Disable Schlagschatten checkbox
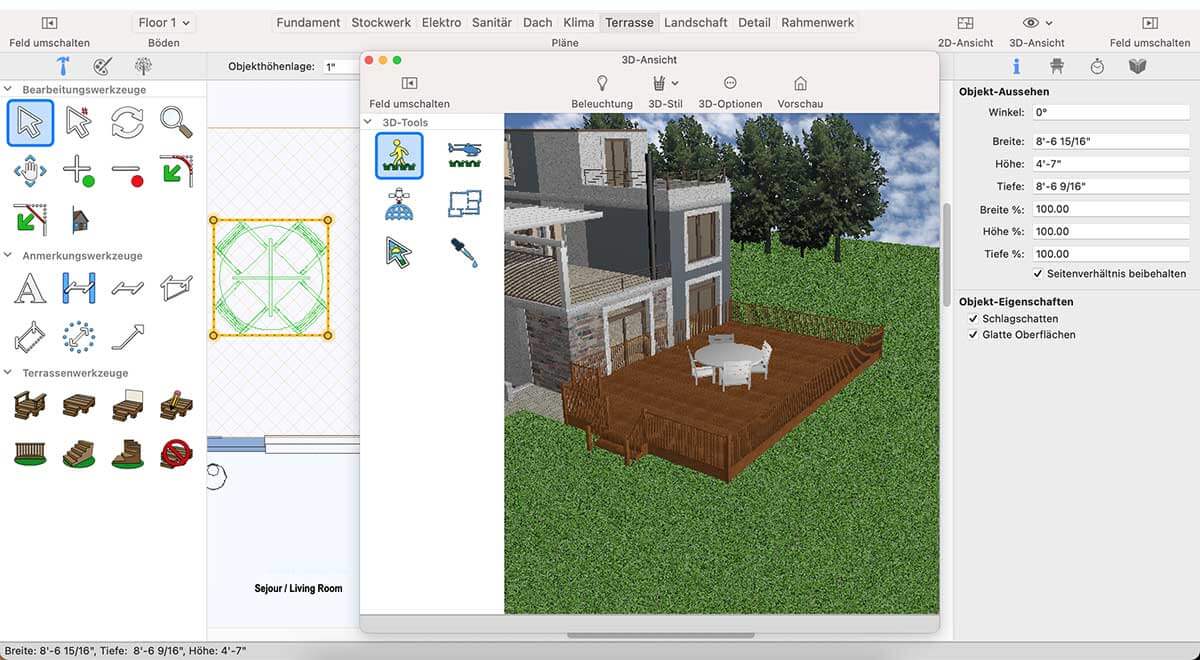 pyautogui.click(x=974, y=318)
